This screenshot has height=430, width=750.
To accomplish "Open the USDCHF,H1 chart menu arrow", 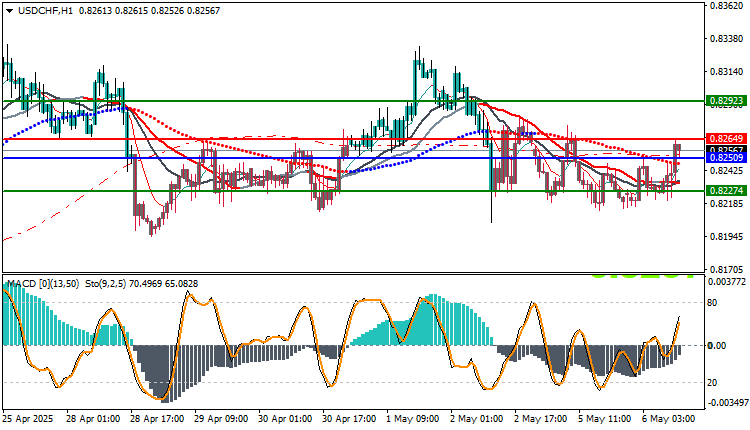I will tap(9, 11).
